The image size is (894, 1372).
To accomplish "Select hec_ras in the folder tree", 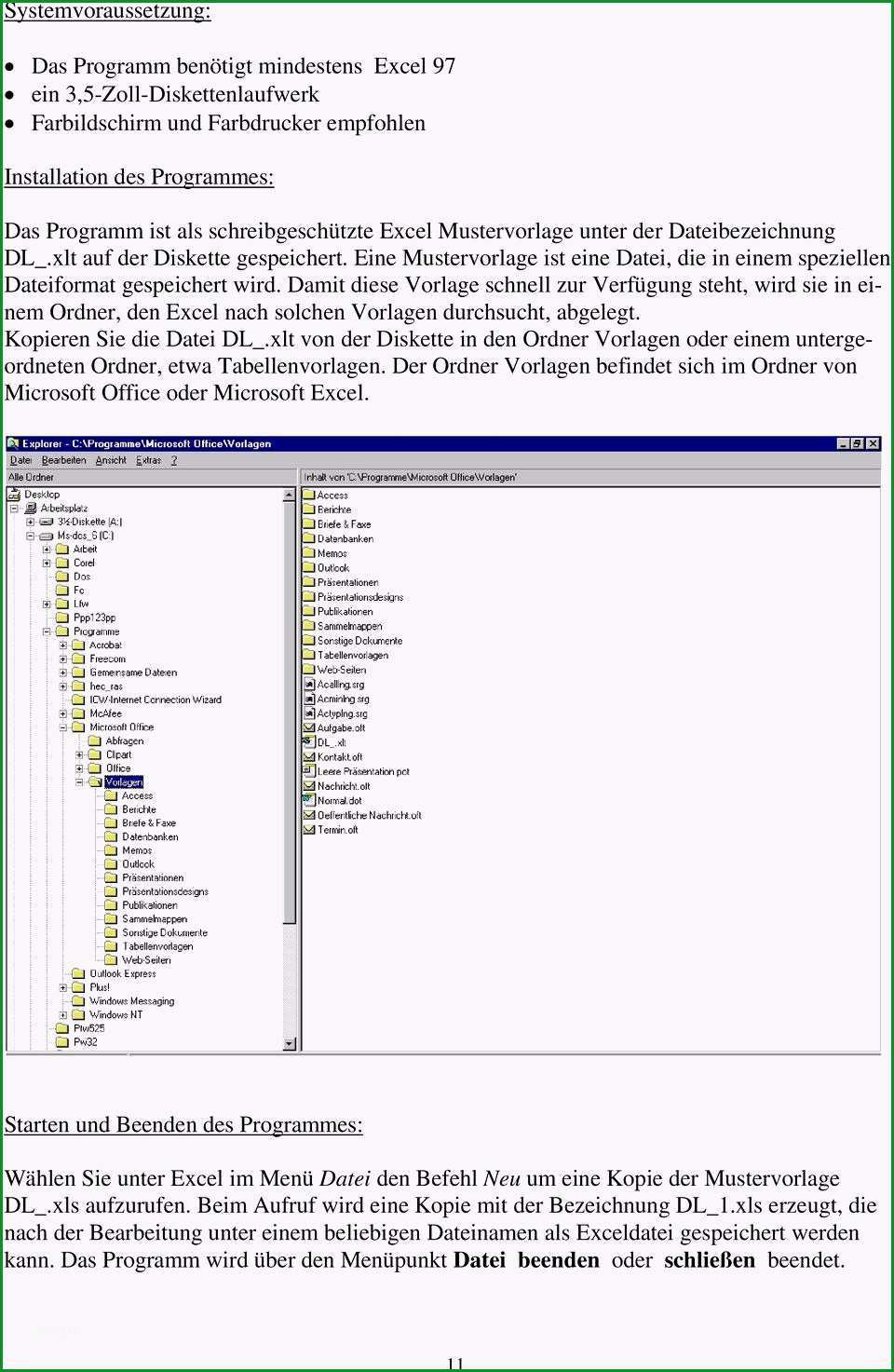I will 106,686.
